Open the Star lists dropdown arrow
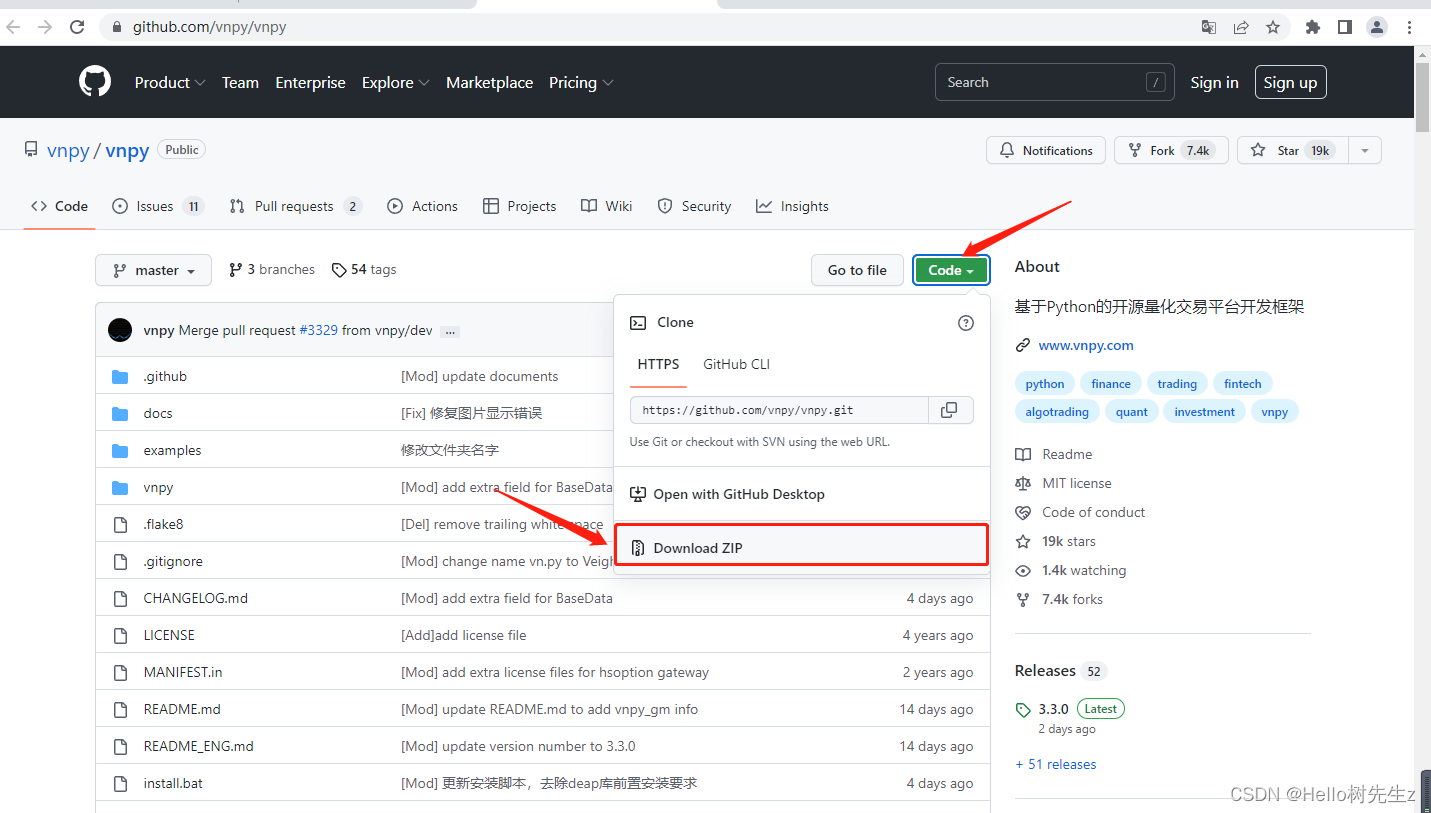Image resolution: width=1431 pixels, height=813 pixels. click(x=1365, y=151)
